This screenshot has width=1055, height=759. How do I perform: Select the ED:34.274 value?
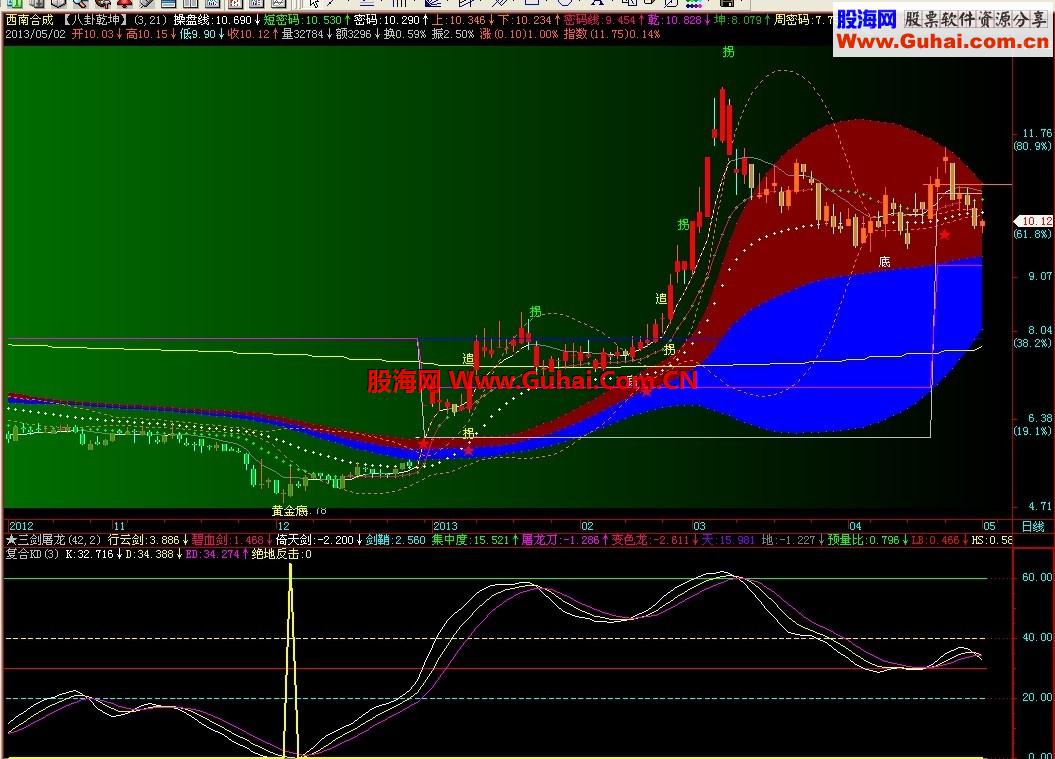(x=213, y=554)
